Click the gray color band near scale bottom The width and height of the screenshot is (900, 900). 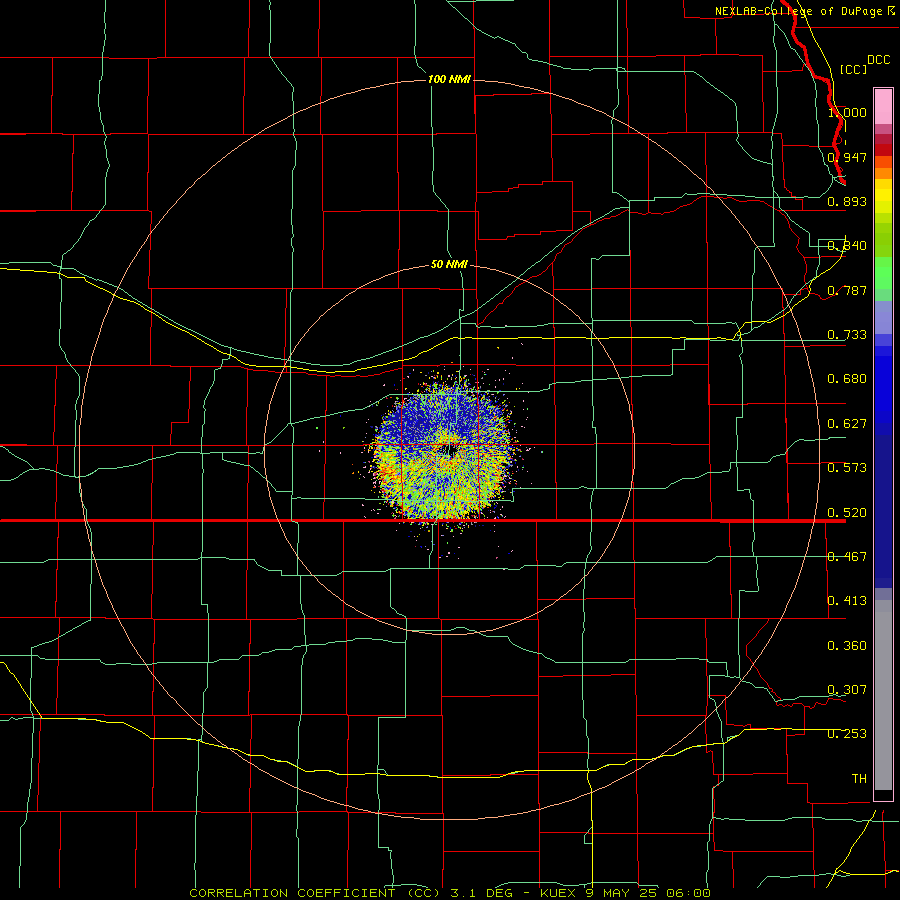pos(883,695)
